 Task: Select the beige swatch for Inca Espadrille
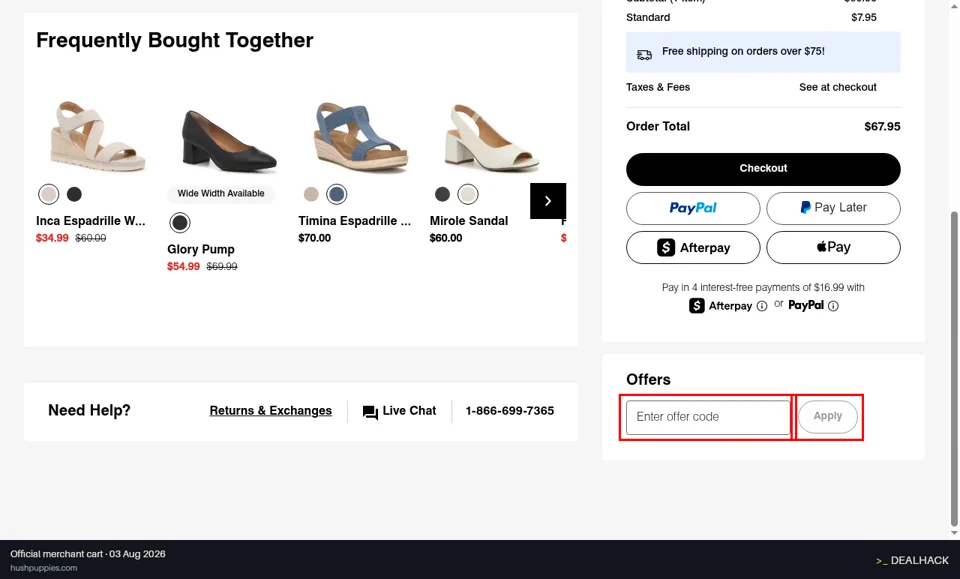pos(48,195)
